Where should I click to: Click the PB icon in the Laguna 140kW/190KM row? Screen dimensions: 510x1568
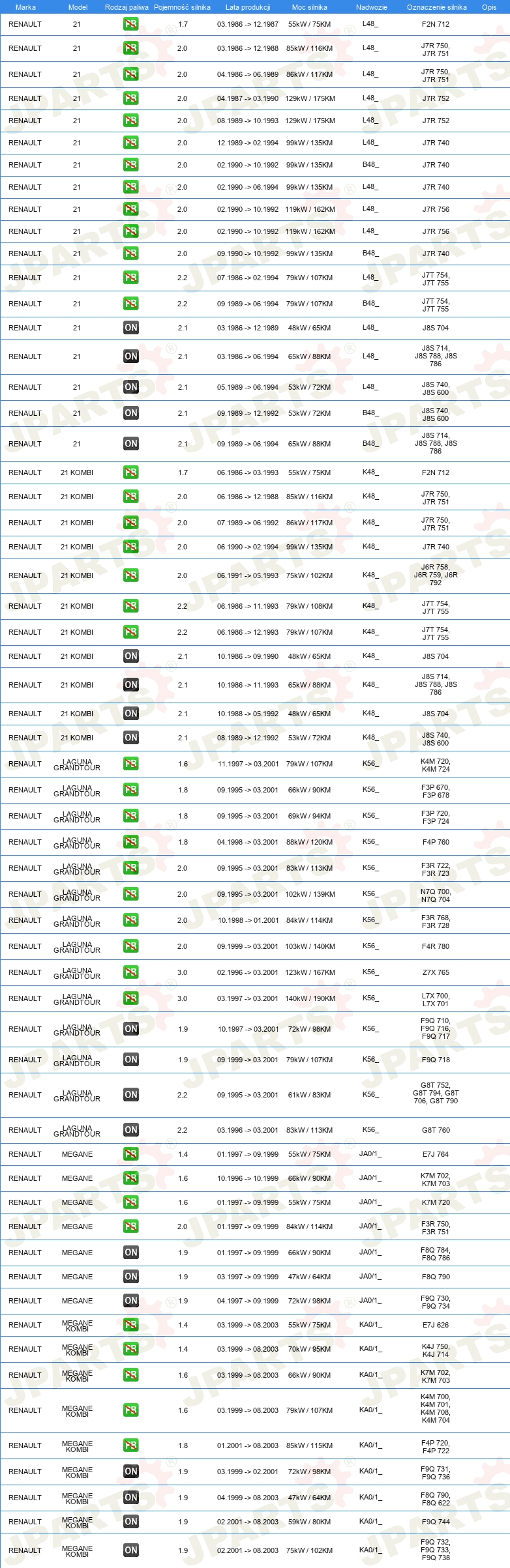click(131, 998)
